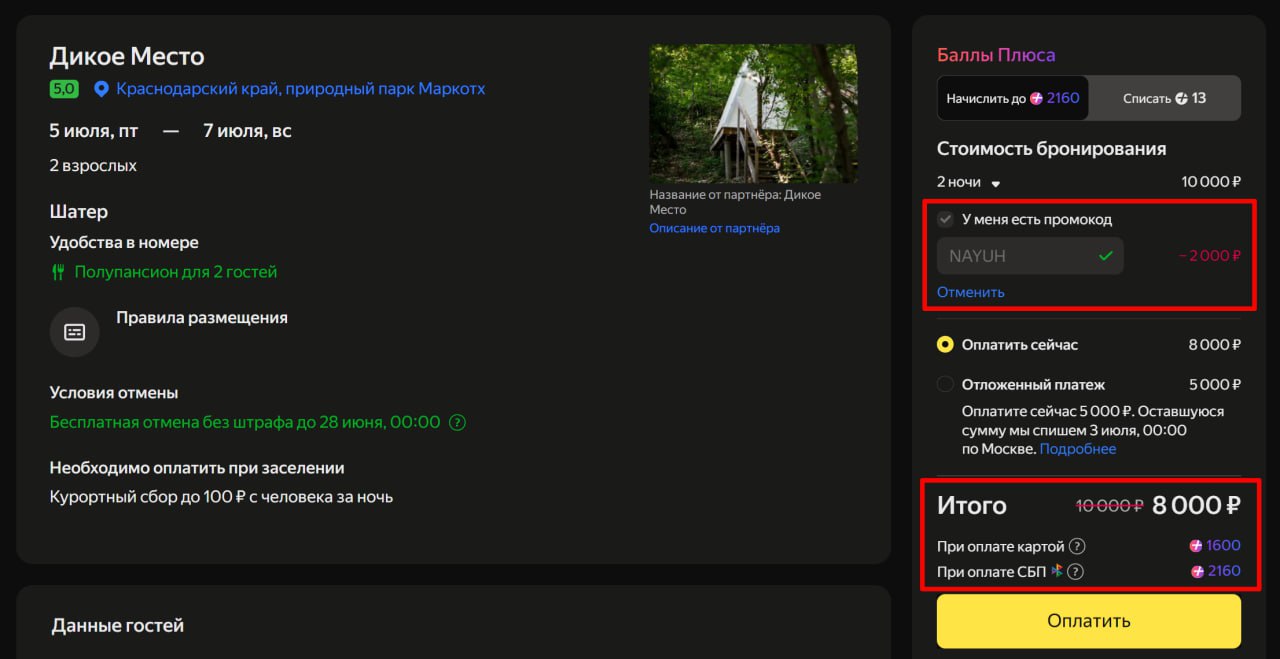Click 'Отменить' promo code link

pyautogui.click(x=970, y=292)
